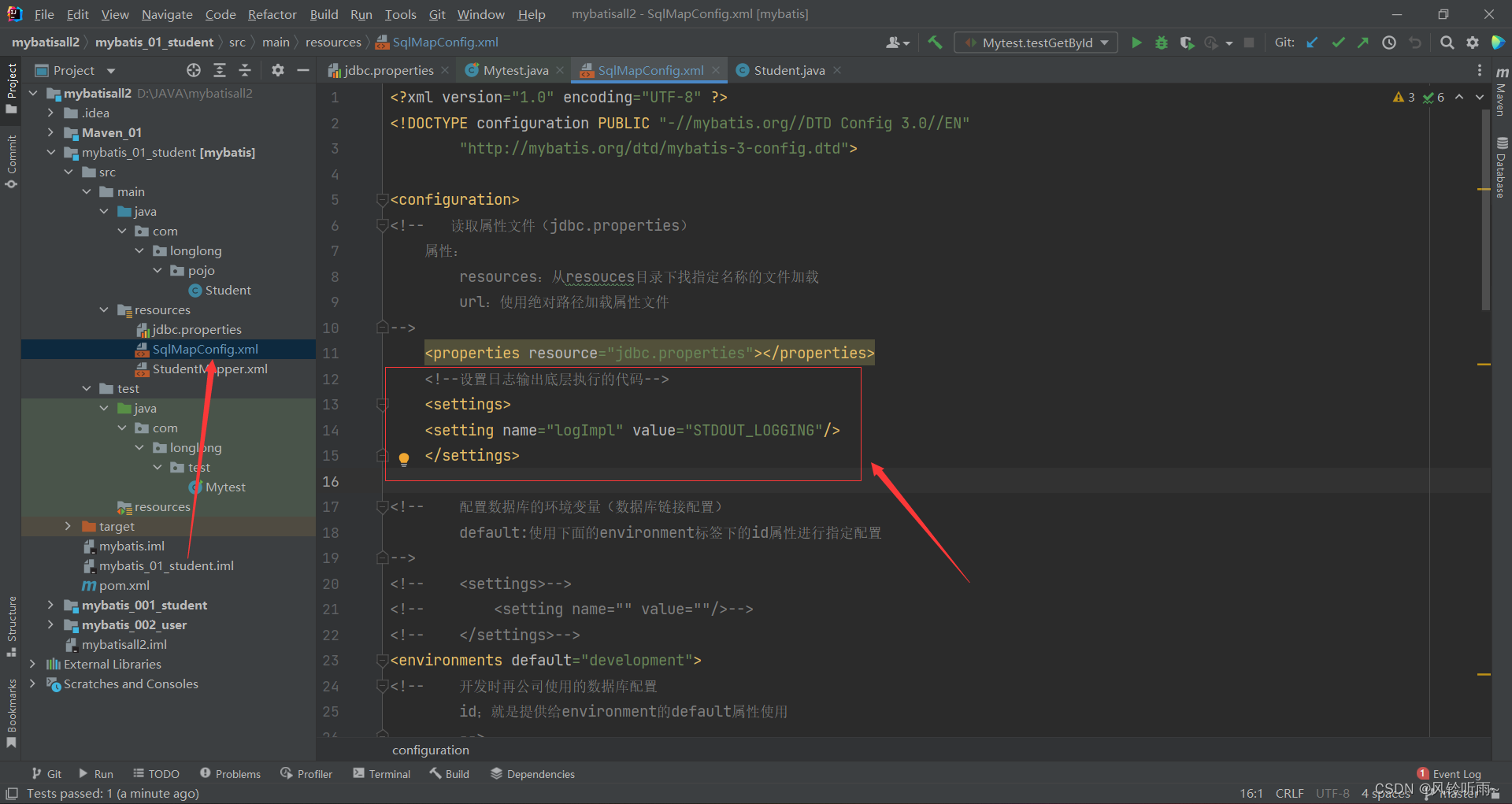
Task: Build project with hammer icon
Action: pos(935,43)
